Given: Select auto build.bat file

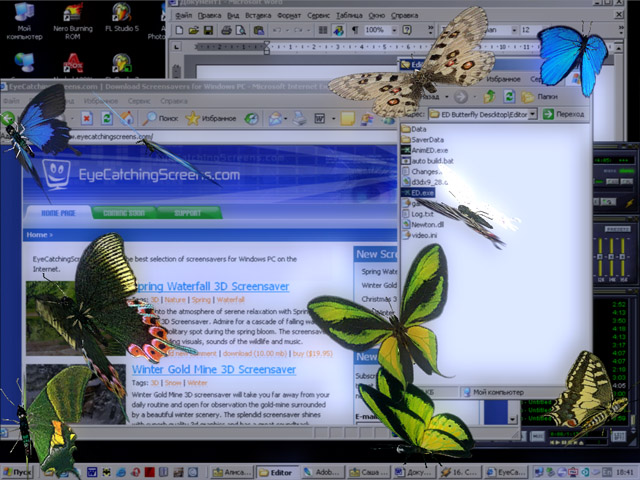Looking at the screenshot, I should (428, 161).
